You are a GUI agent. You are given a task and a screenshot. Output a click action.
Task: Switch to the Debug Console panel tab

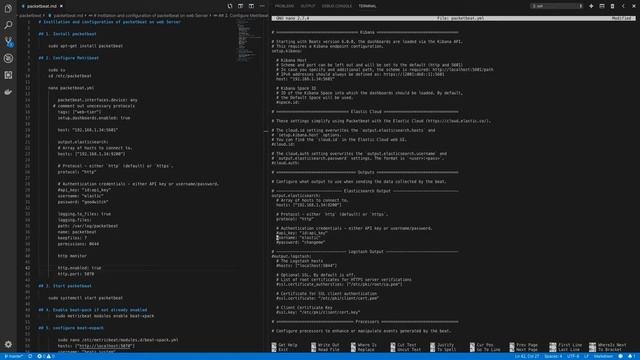(337, 6)
